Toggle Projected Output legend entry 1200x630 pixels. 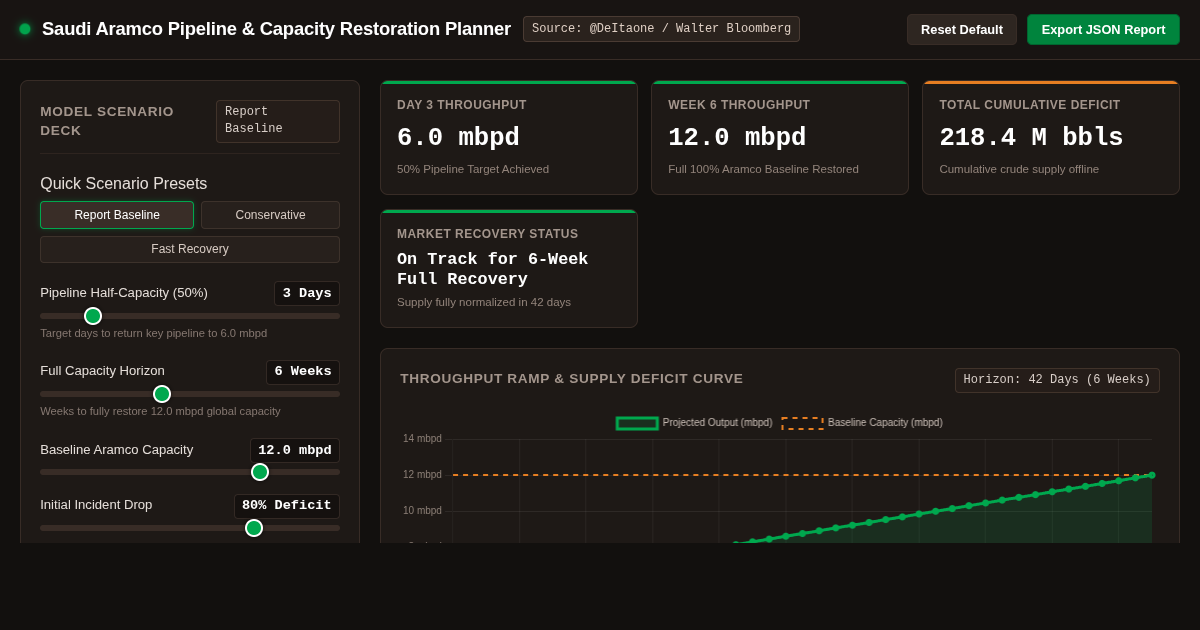[x=694, y=423]
